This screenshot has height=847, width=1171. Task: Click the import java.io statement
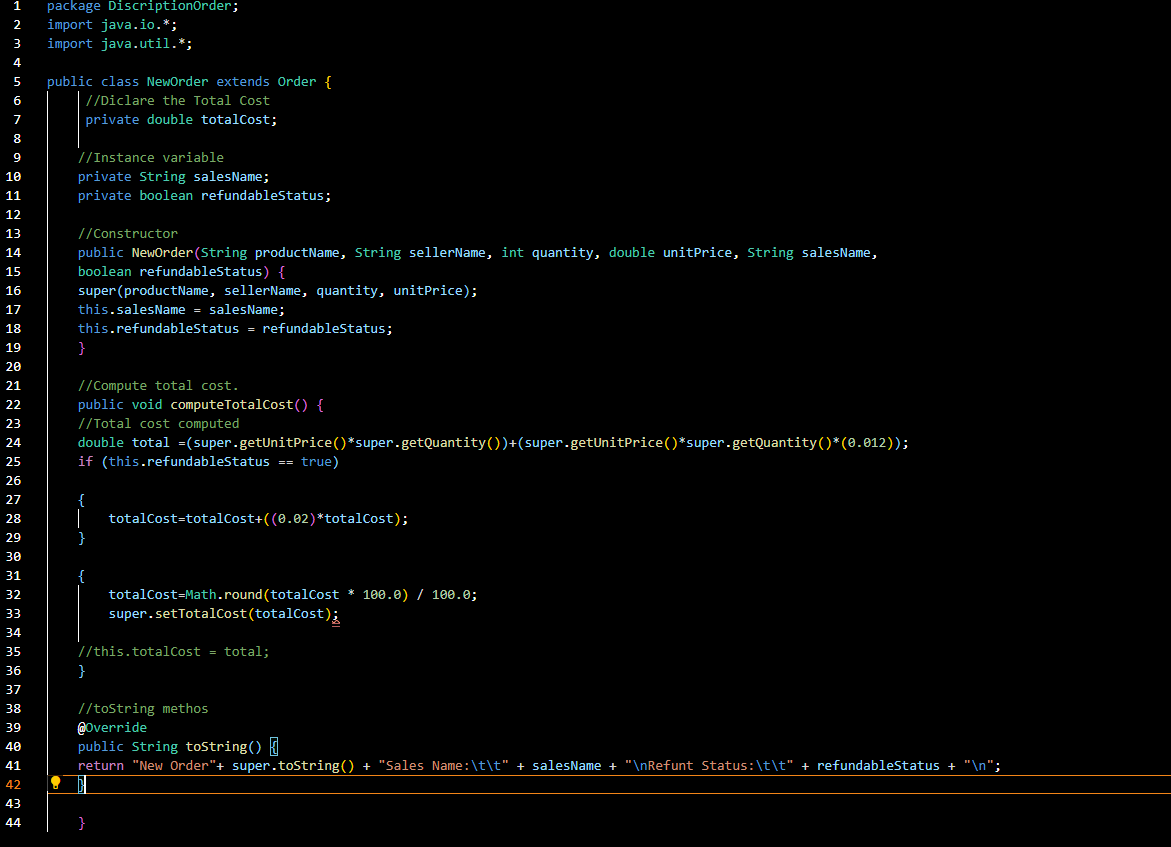coord(115,24)
